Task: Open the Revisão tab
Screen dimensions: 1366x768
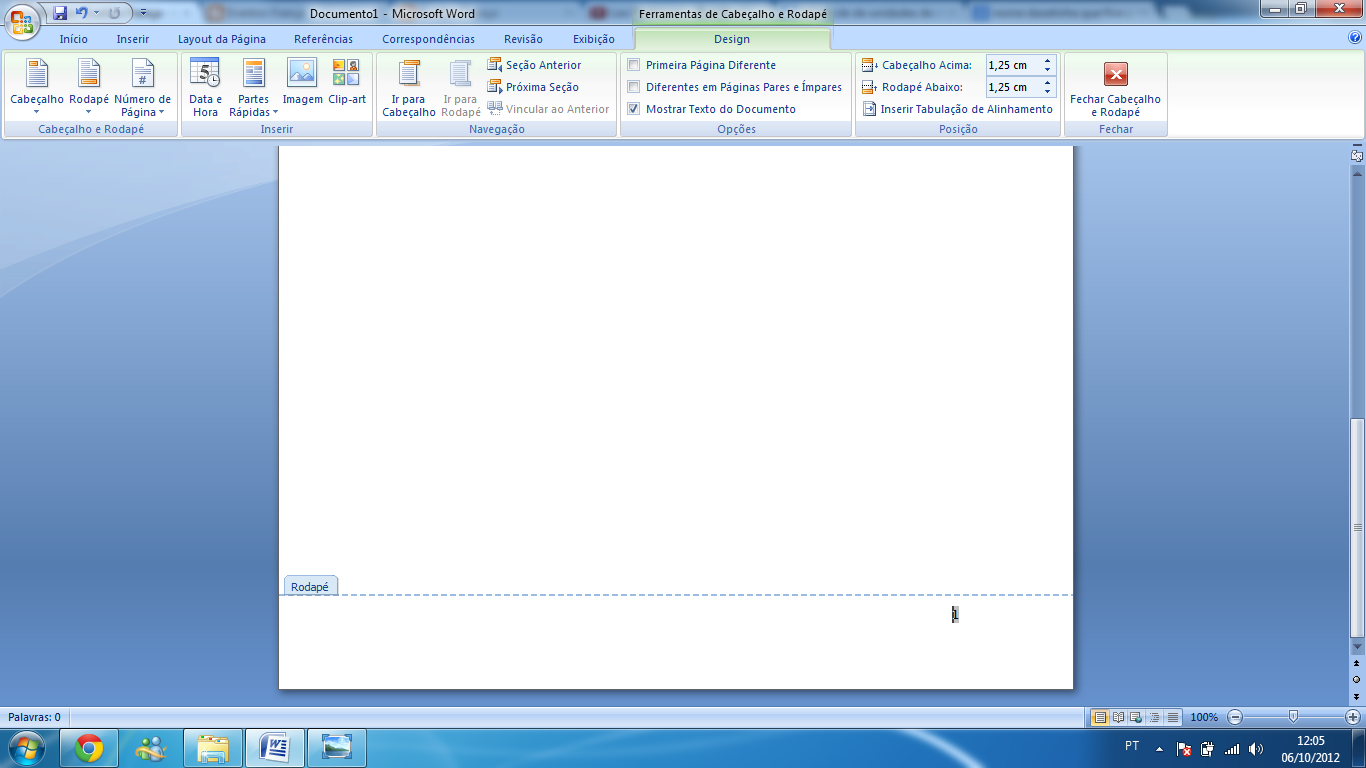Action: coord(523,39)
